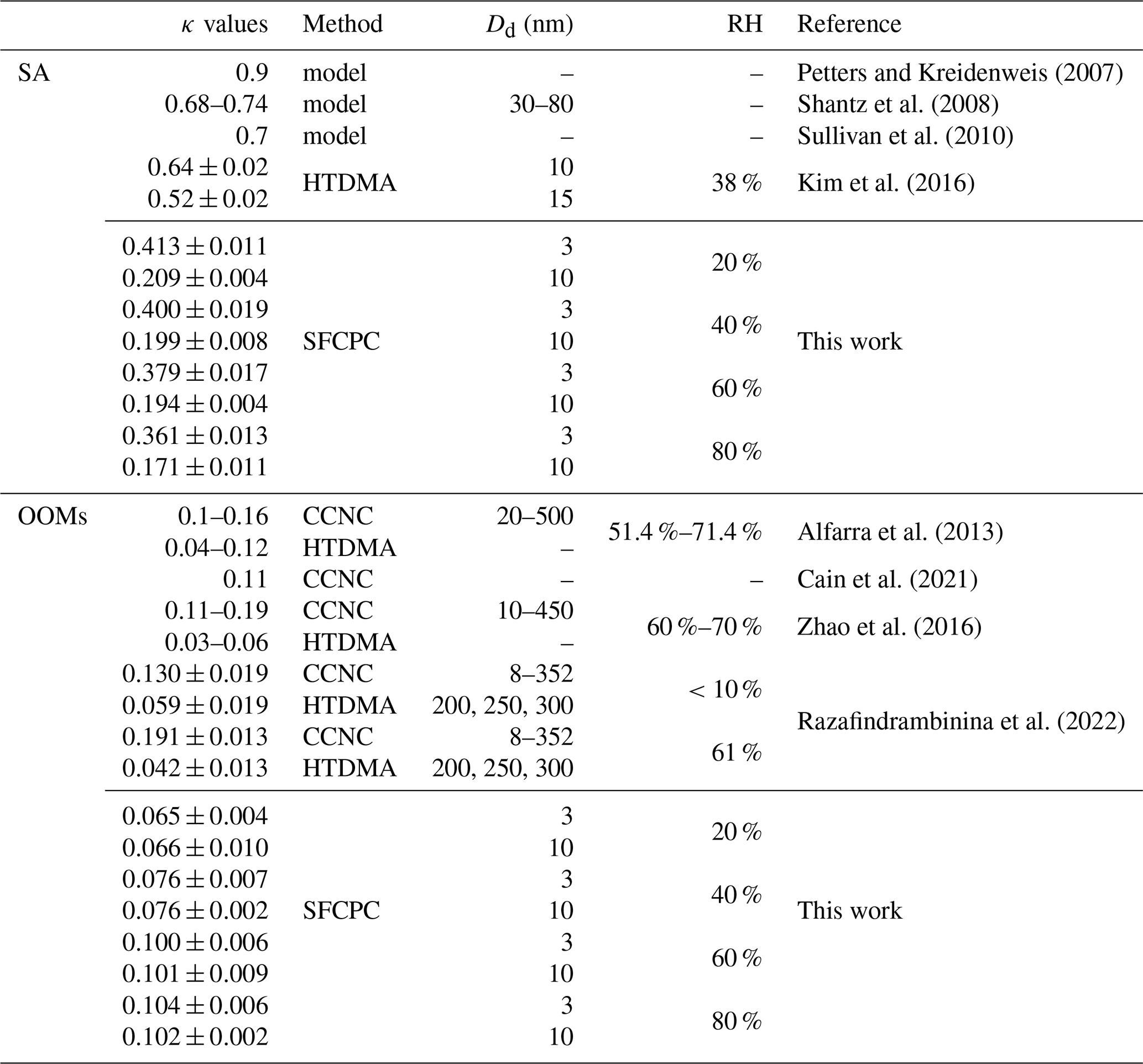Click the 0.413 ± 0.011 κ value
Viewport: 1143px width, 1064px height.
195,246
